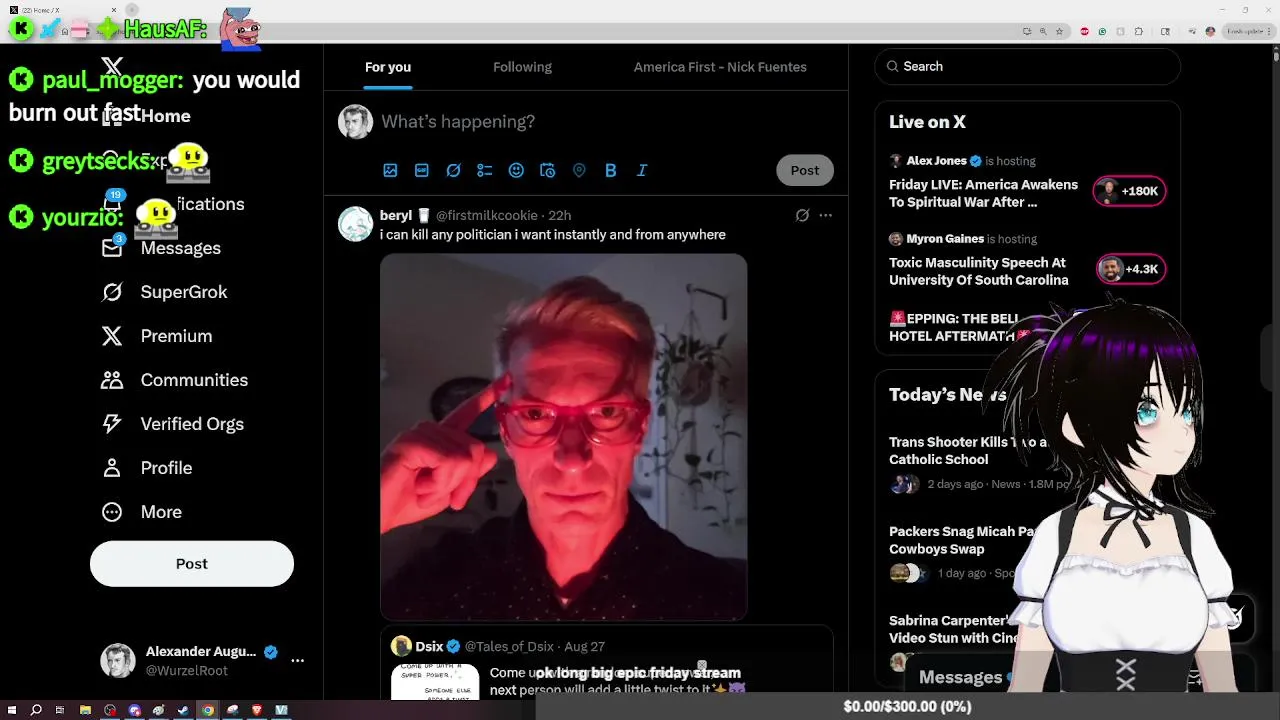Open Verified Orgs page
Image resolution: width=1280 pixels, height=720 pixels.
pyautogui.click(x=172, y=424)
